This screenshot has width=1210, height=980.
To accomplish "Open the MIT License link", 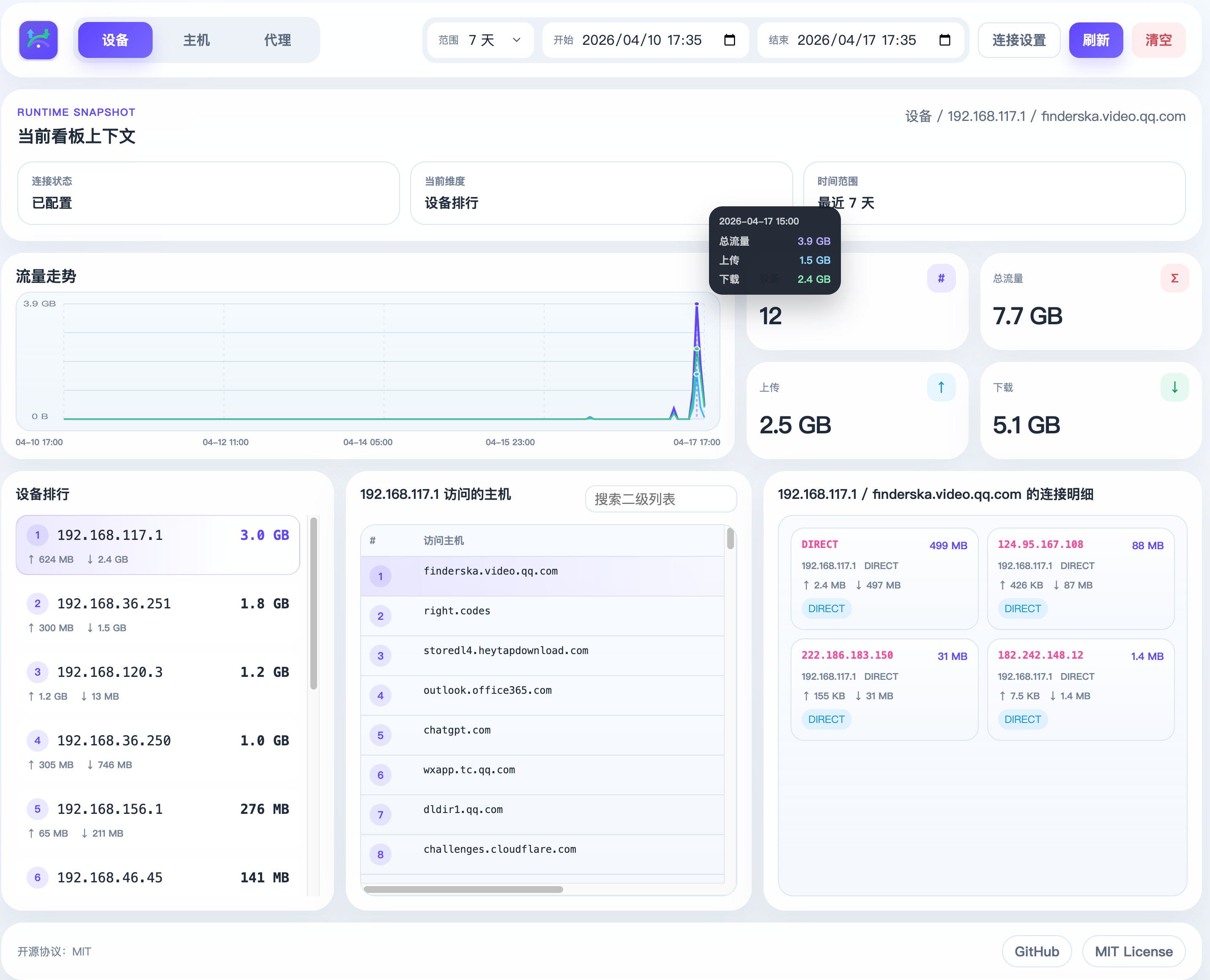I will (x=1133, y=951).
